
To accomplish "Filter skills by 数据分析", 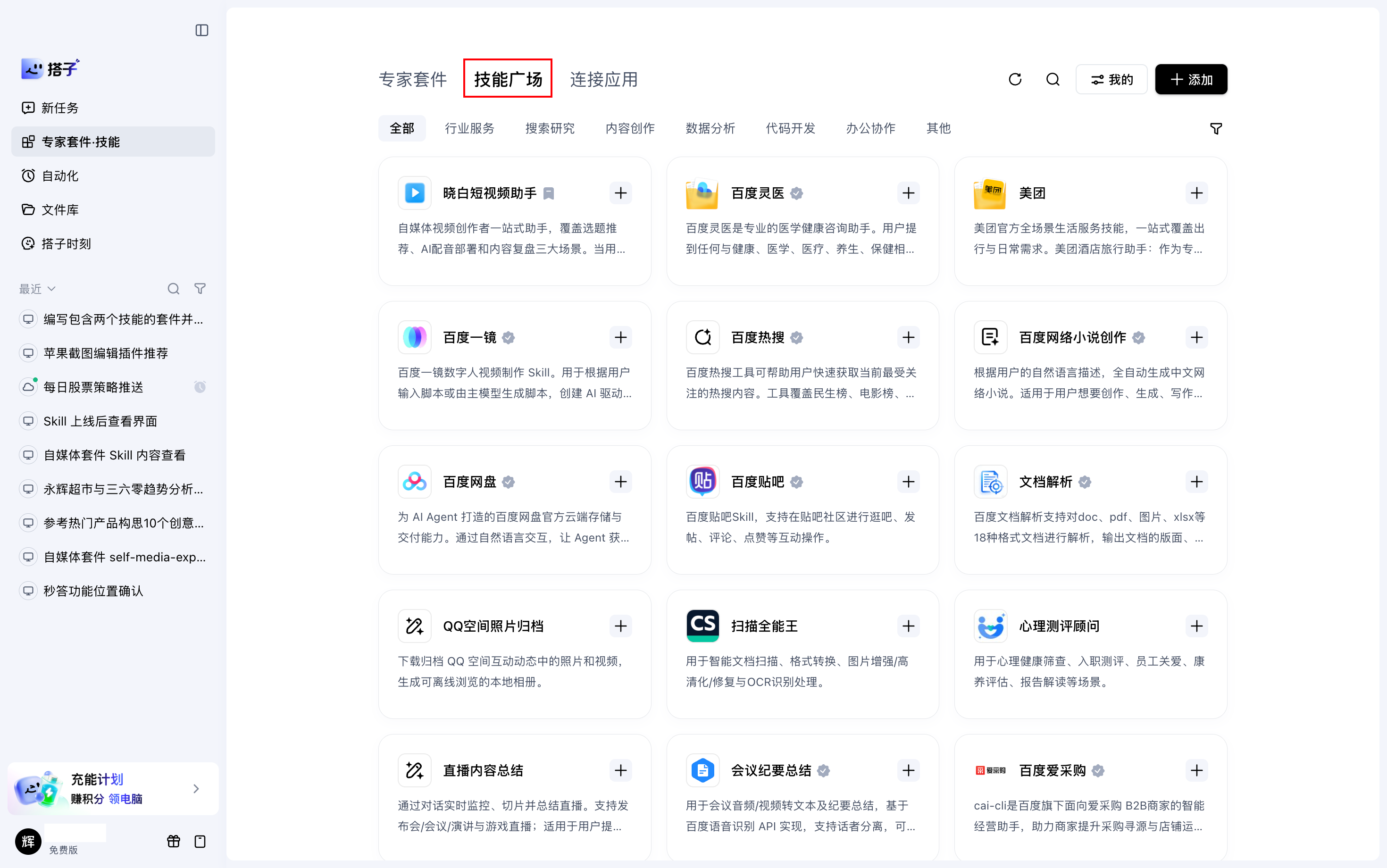I will click(710, 128).
